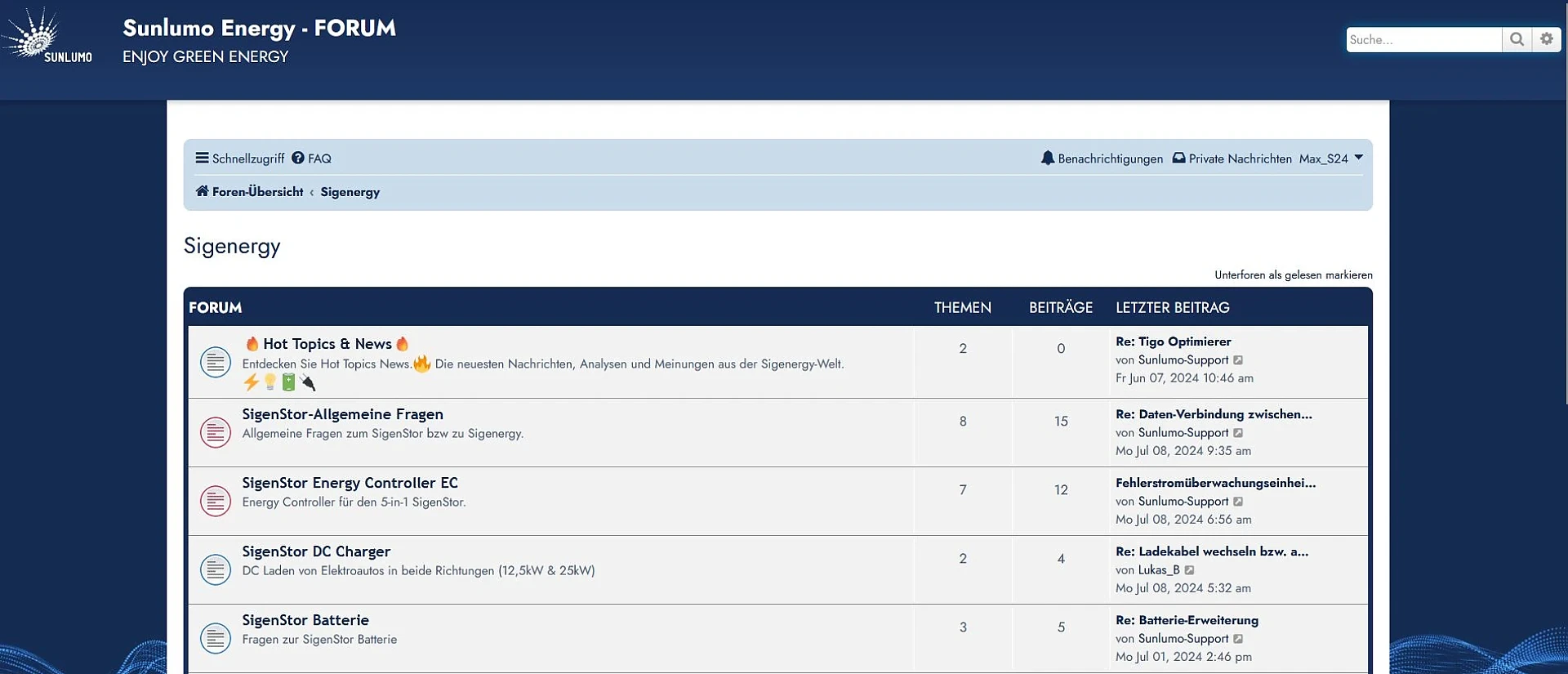Mark subforums read with Unterforen als gelesen markieren
Image resolution: width=1568 pixels, height=674 pixels.
(1293, 275)
